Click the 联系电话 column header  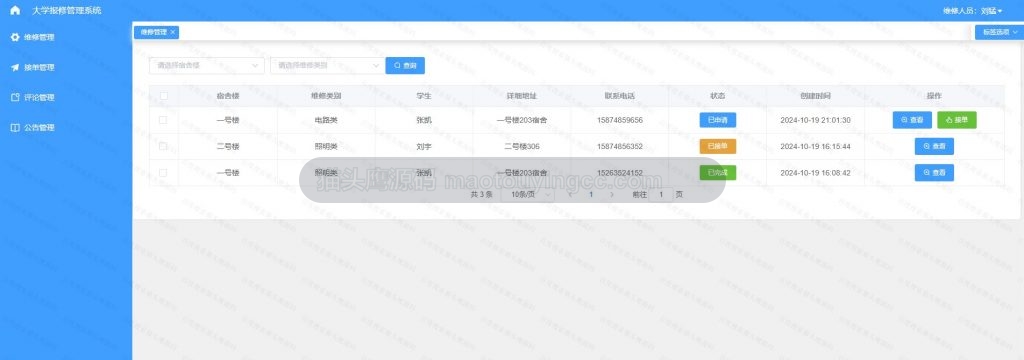pyautogui.click(x=620, y=96)
